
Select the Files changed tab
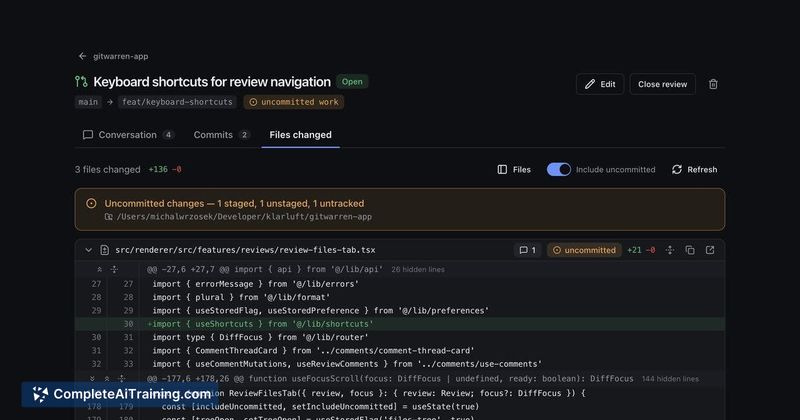(x=301, y=135)
